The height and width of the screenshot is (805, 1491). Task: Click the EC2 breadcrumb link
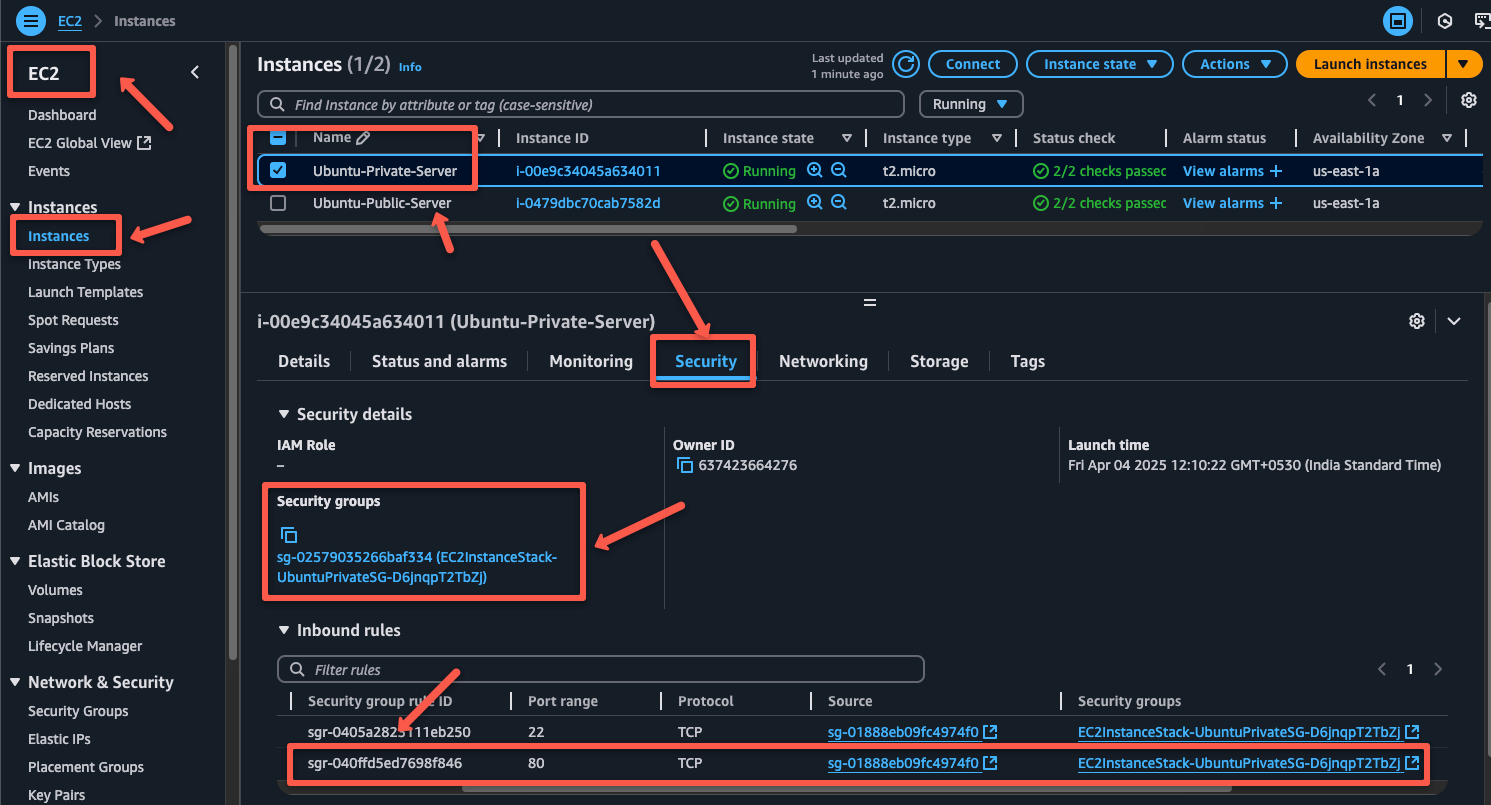pyautogui.click(x=70, y=20)
